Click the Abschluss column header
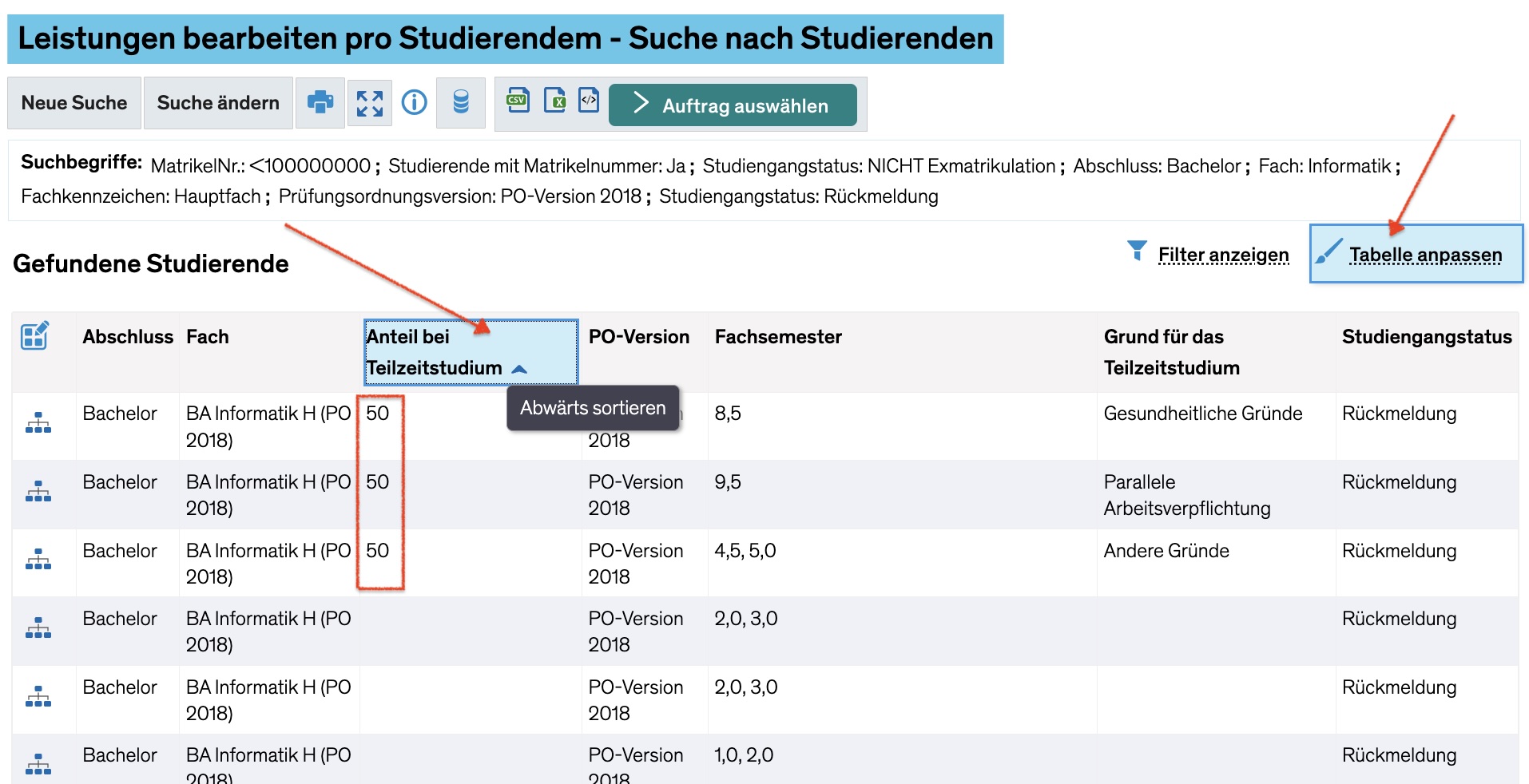The width and height of the screenshot is (1529, 784). click(x=128, y=337)
